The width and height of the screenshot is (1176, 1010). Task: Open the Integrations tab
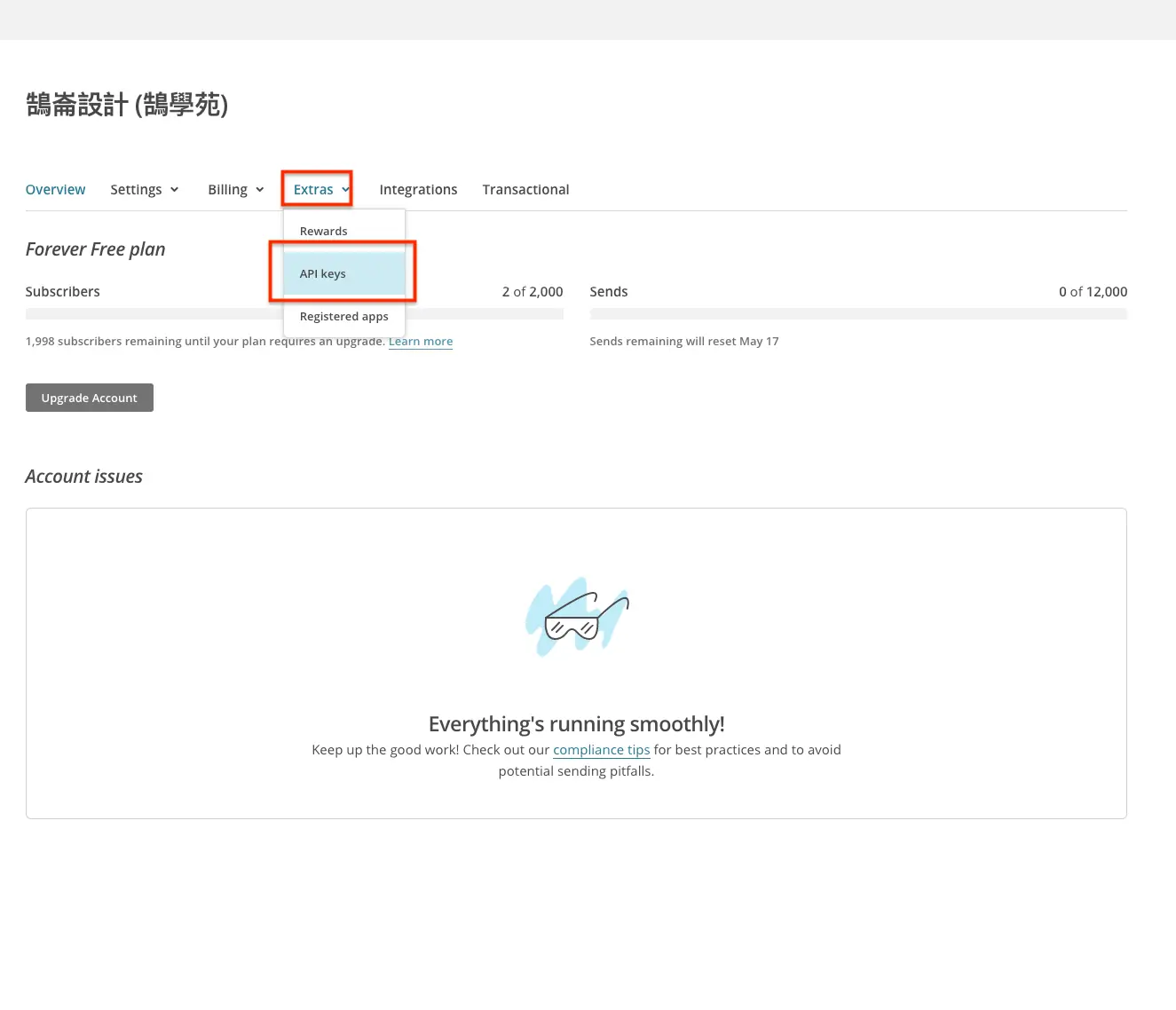[x=418, y=189]
